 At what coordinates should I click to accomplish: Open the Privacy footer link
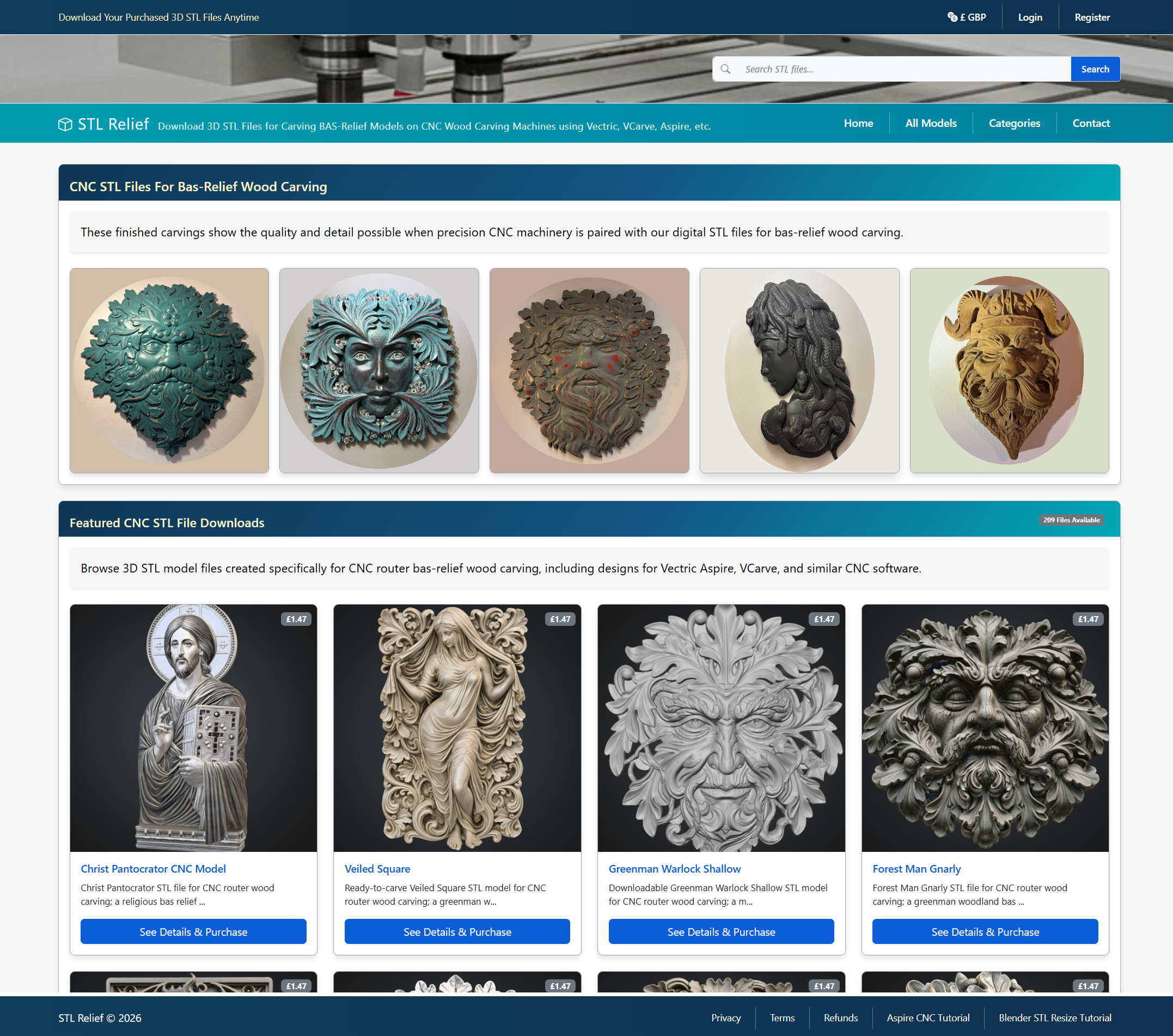click(x=726, y=1017)
